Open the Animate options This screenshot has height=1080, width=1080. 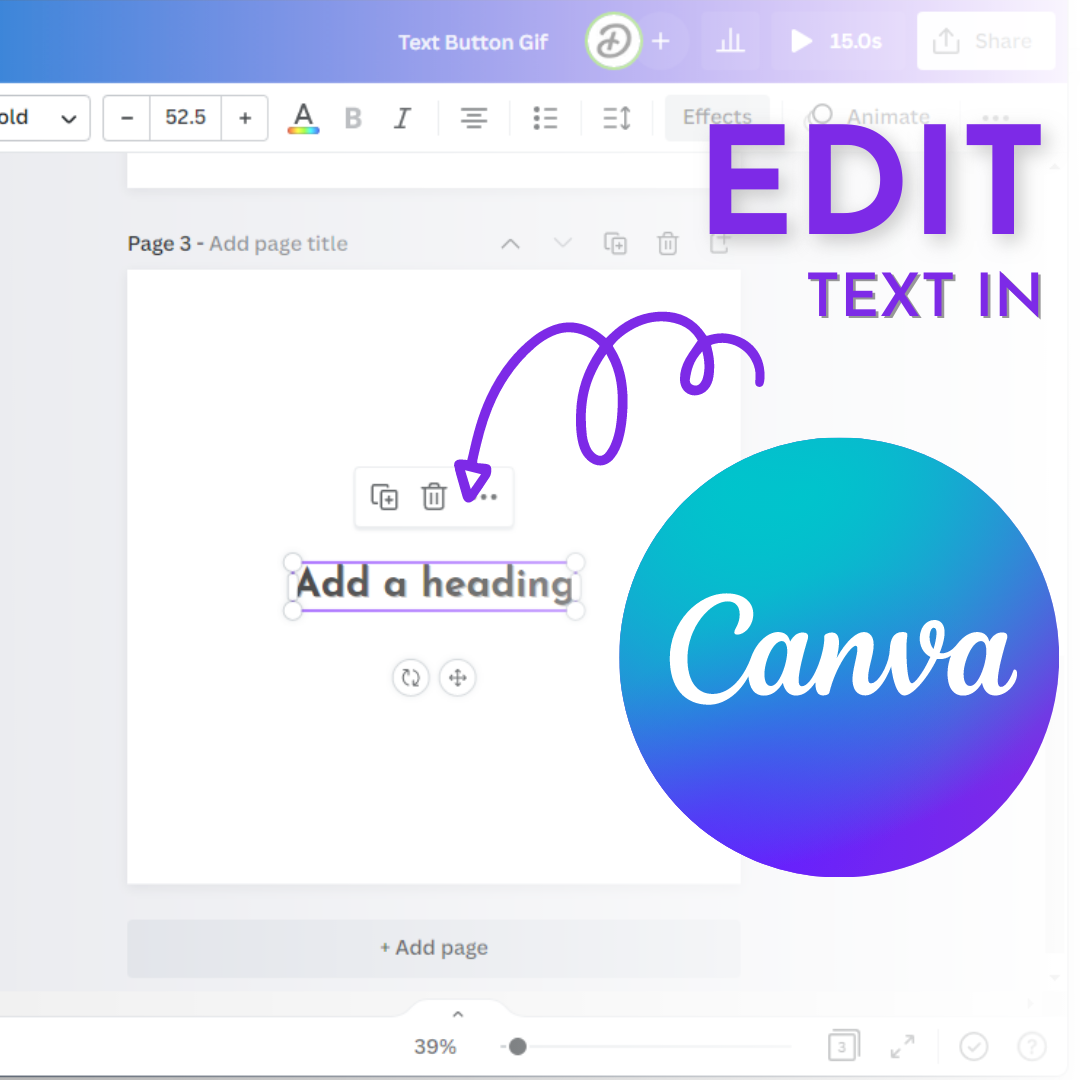(886, 117)
